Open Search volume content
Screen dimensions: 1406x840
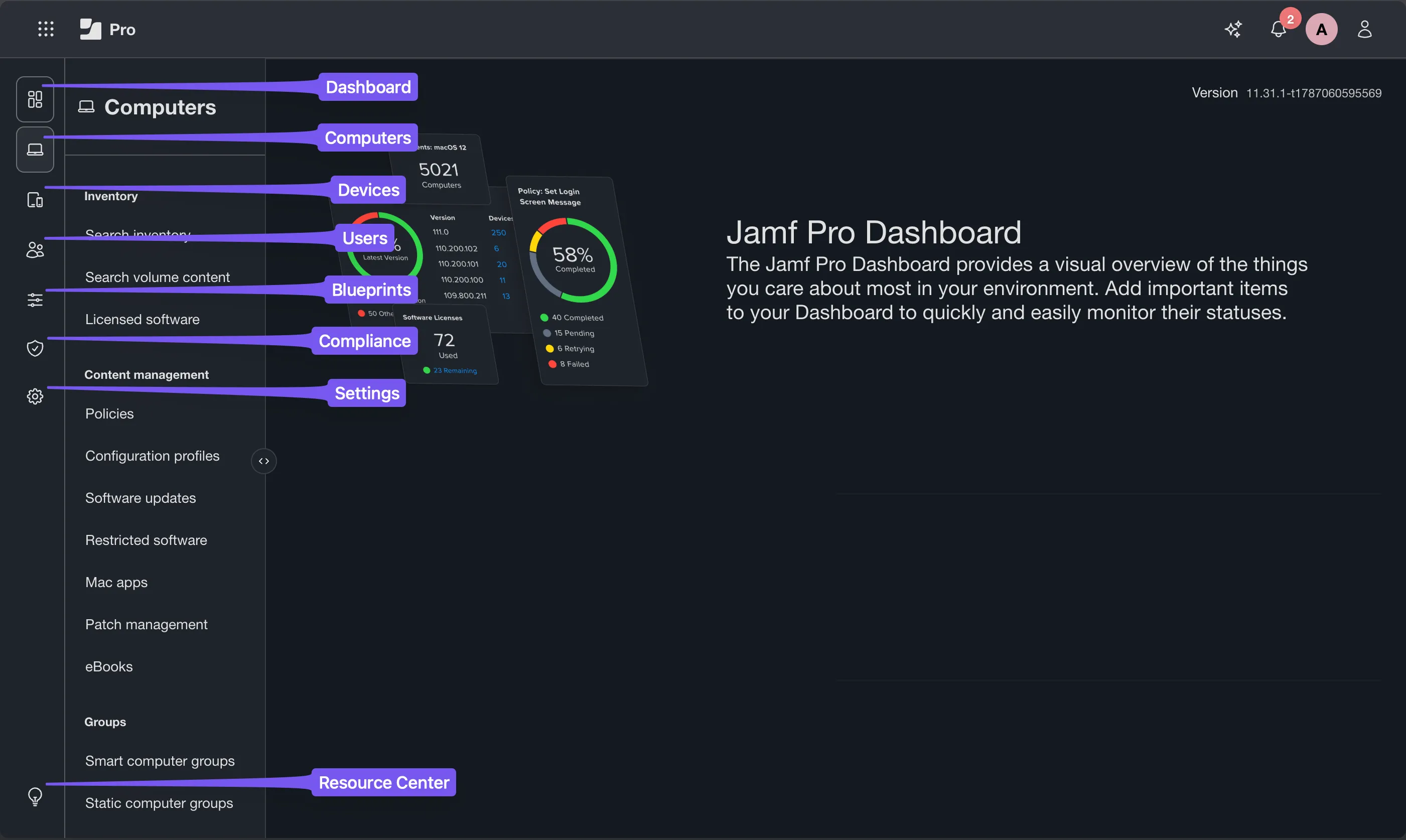[158, 277]
